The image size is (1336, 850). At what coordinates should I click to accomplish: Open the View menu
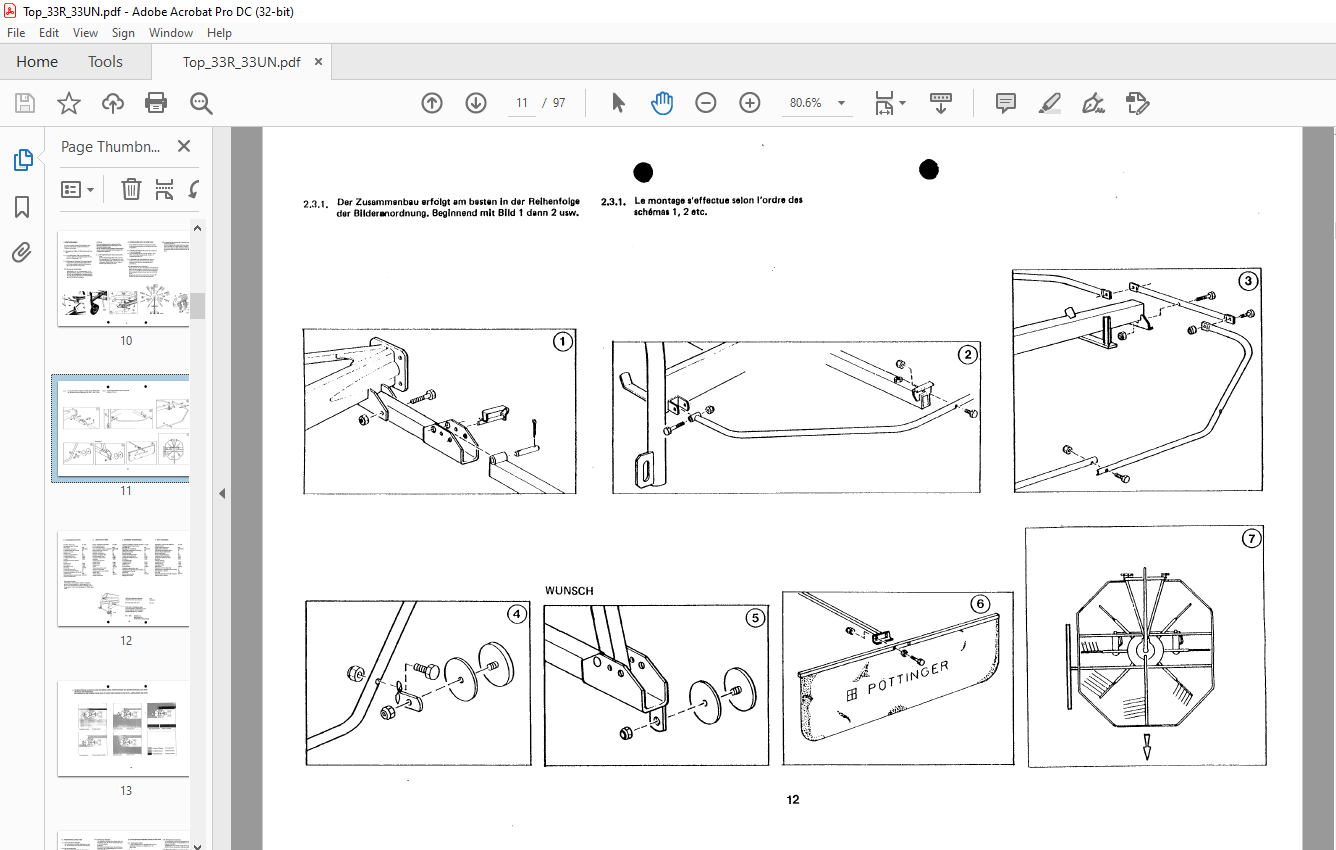86,33
